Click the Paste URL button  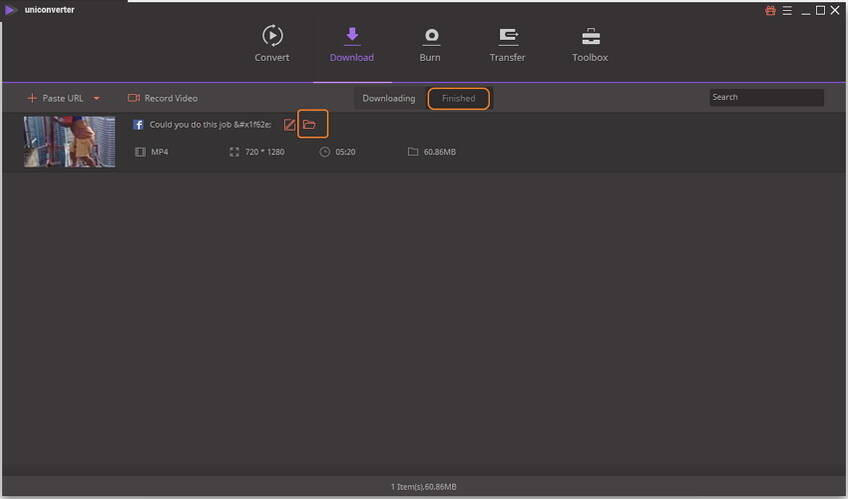55,98
